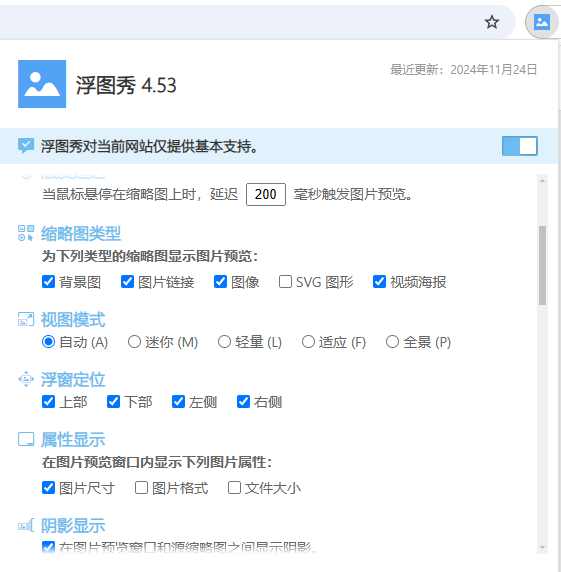The width and height of the screenshot is (561, 572).
Task: Click the 缩略图类型 heading
Action: click(81, 233)
